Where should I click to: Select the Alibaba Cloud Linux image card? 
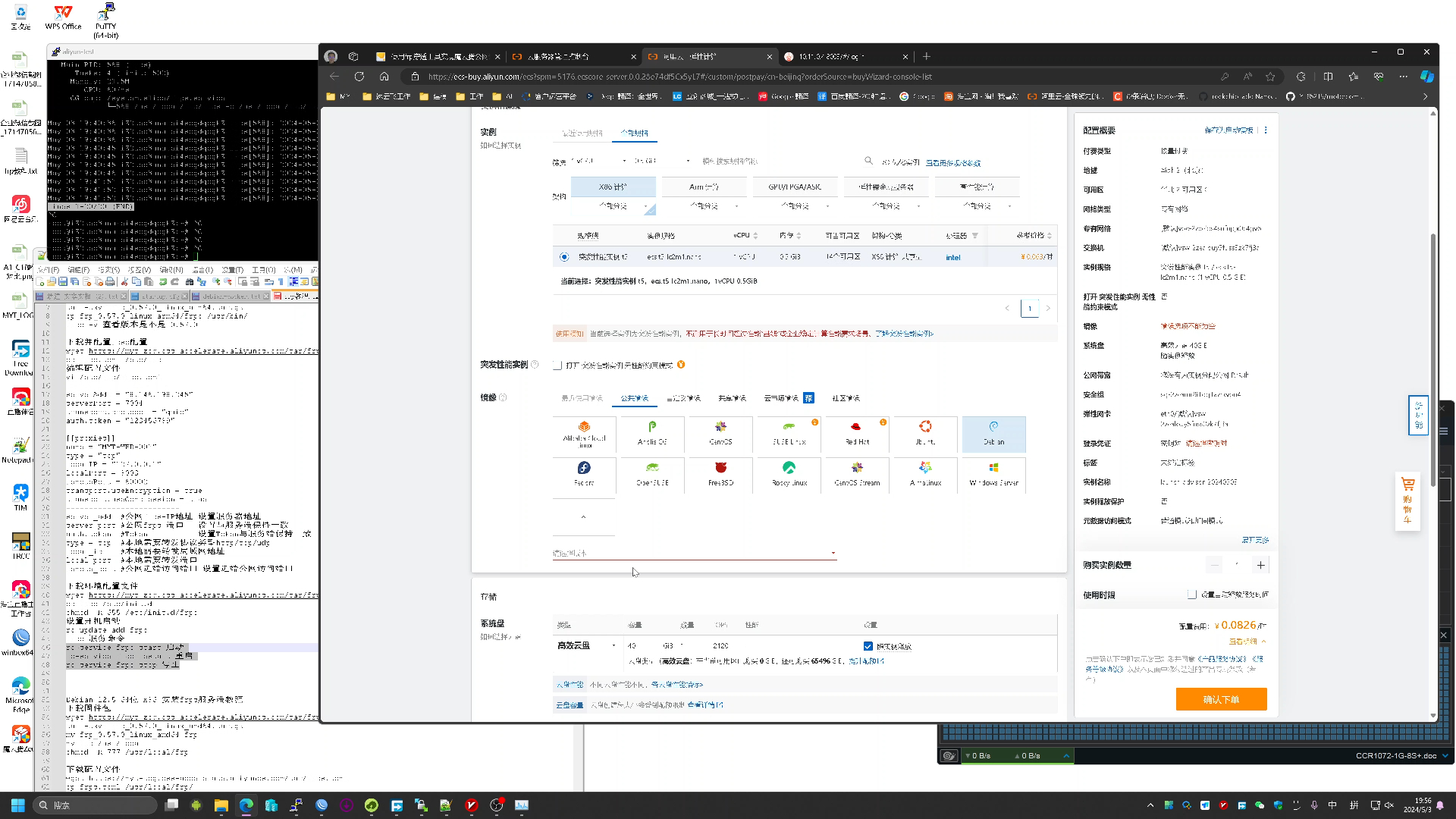click(584, 434)
